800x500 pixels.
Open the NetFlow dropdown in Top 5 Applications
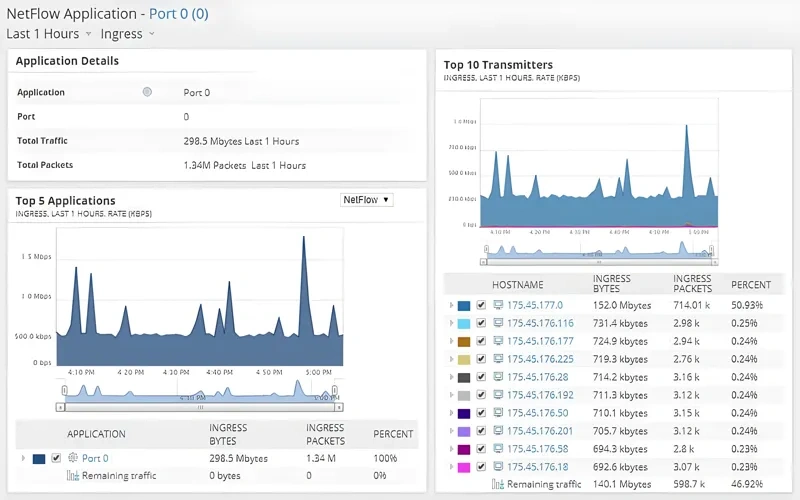coord(367,200)
